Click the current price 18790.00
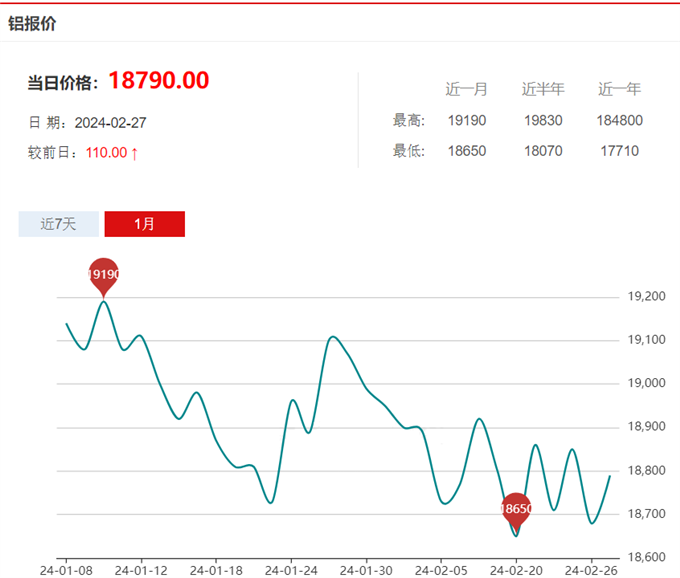Viewport: 680px width, 578px height. click(x=158, y=81)
